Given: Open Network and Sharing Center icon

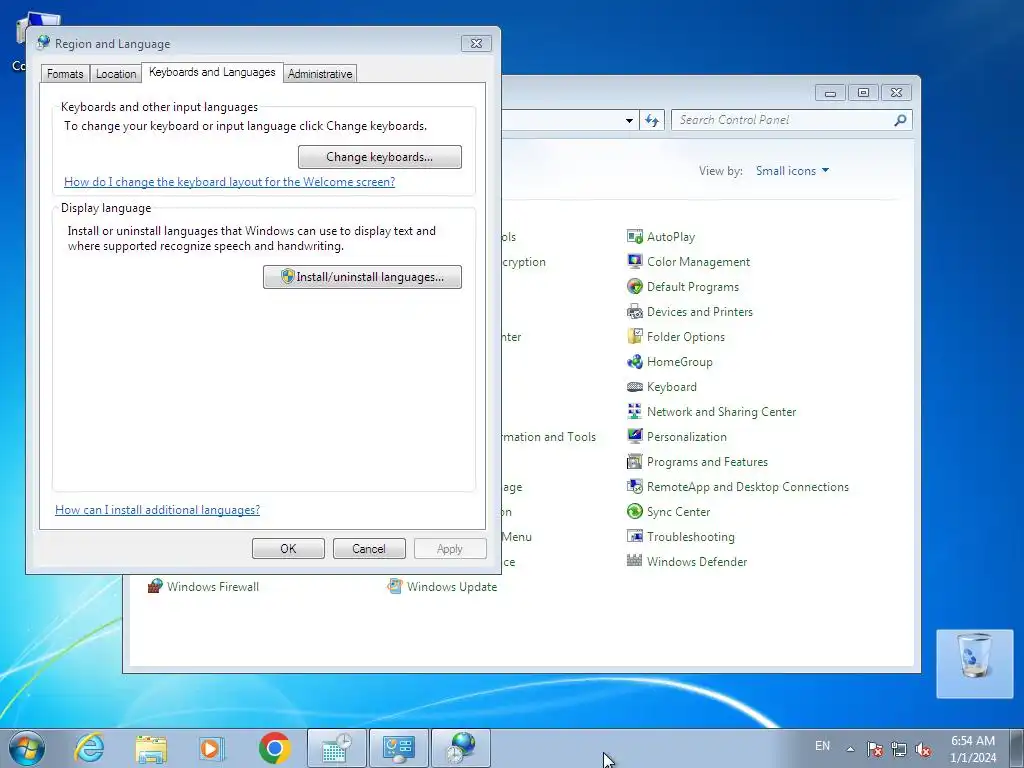Looking at the screenshot, I should (634, 411).
